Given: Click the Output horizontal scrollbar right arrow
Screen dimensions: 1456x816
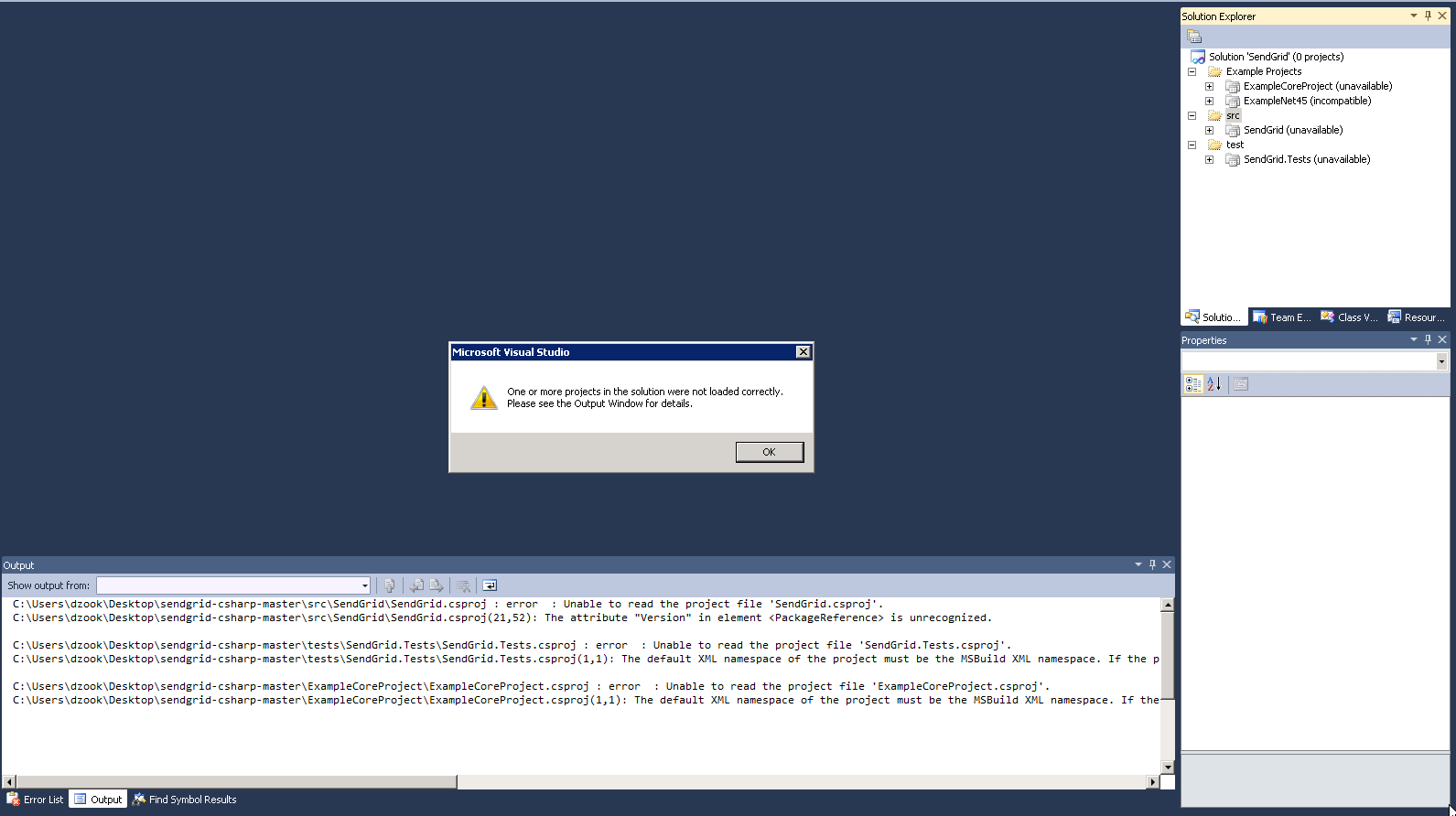Looking at the screenshot, I should [x=1153, y=782].
